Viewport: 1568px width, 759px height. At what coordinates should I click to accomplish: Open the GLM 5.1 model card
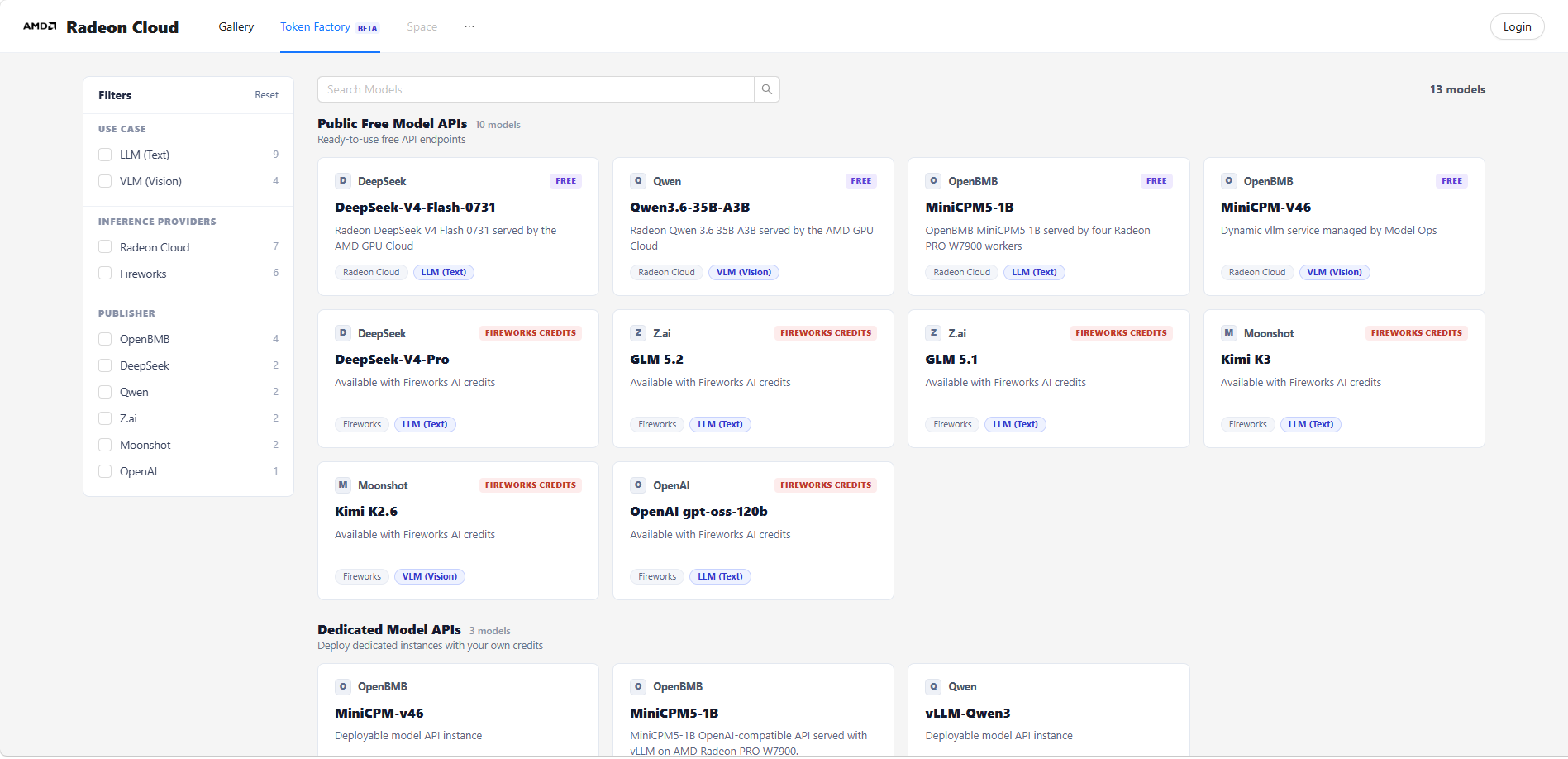(1048, 379)
